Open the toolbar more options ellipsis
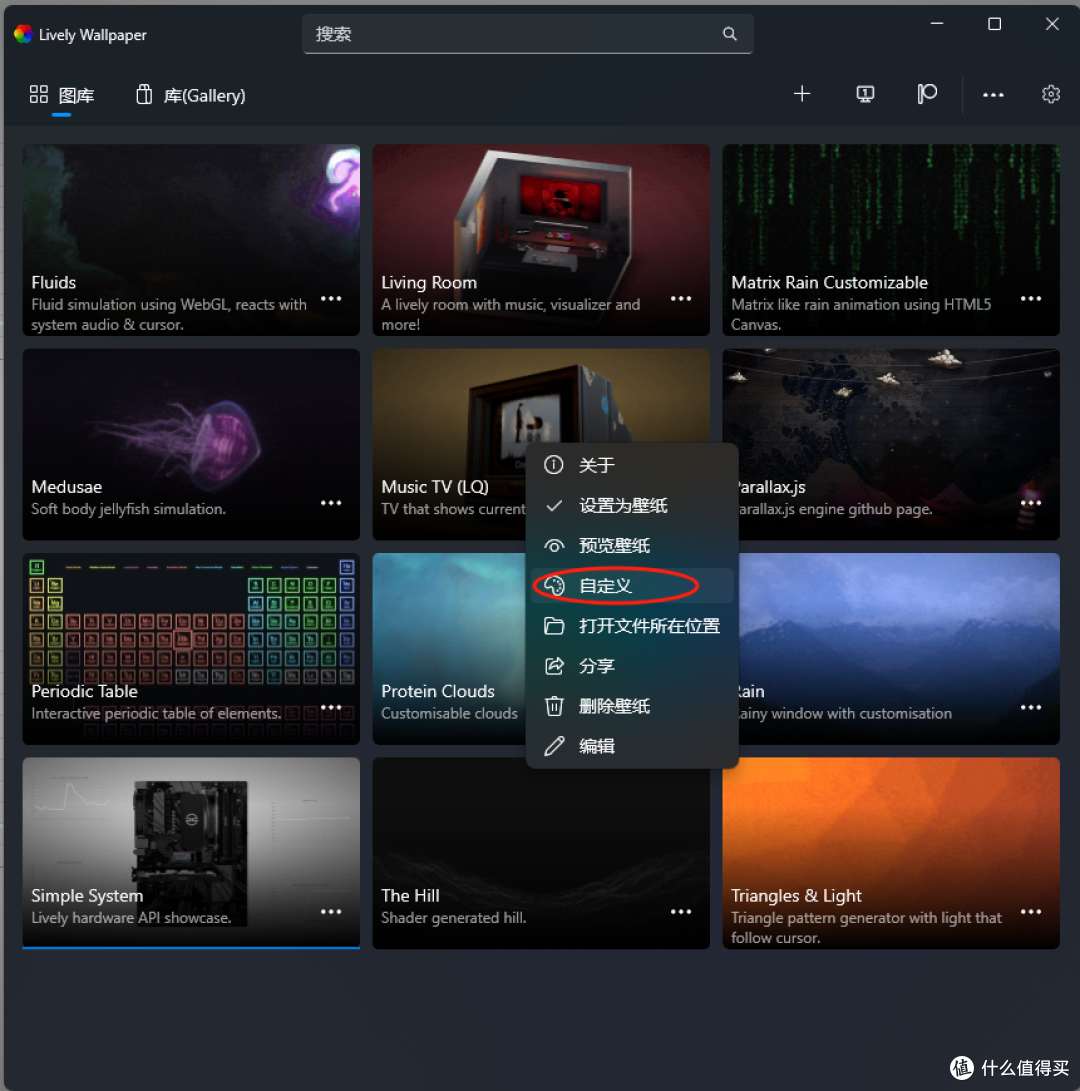The image size is (1080, 1091). point(993,95)
